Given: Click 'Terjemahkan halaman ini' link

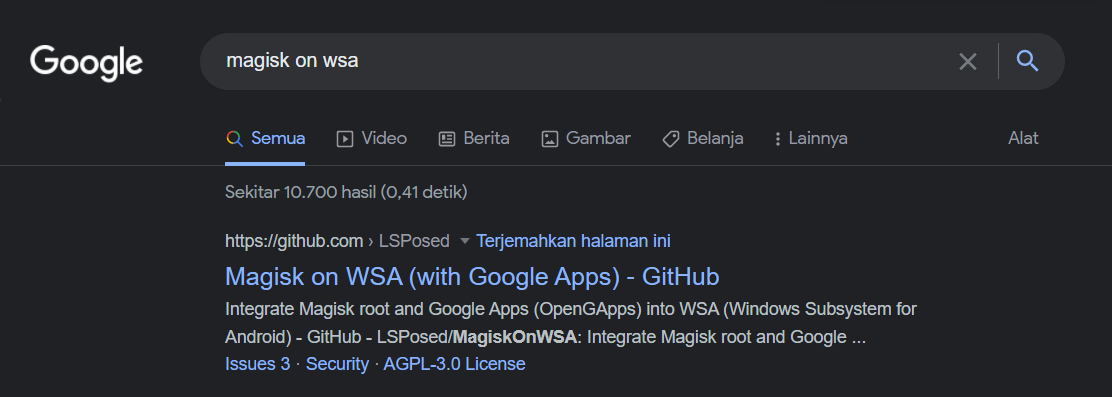Looking at the screenshot, I should 573,241.
